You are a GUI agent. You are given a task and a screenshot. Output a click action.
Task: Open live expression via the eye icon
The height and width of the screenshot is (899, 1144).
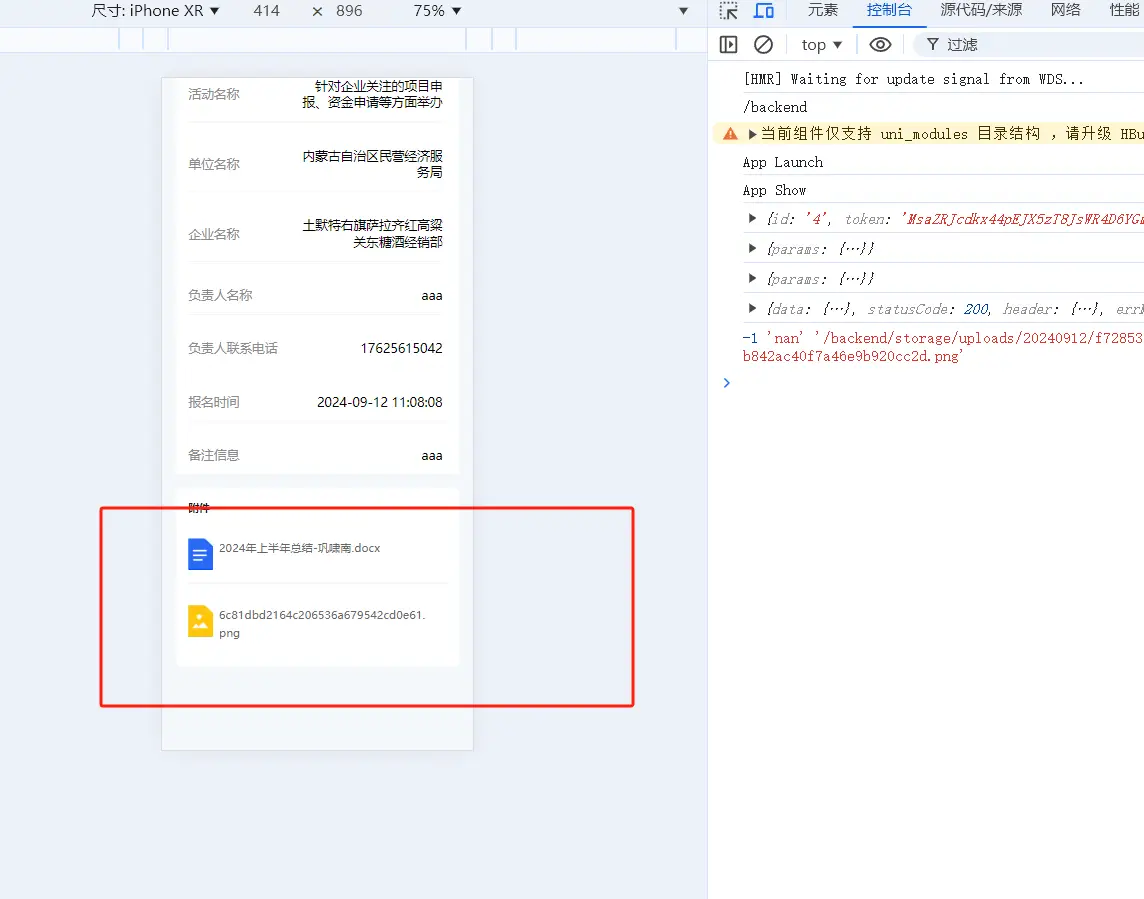tap(880, 44)
